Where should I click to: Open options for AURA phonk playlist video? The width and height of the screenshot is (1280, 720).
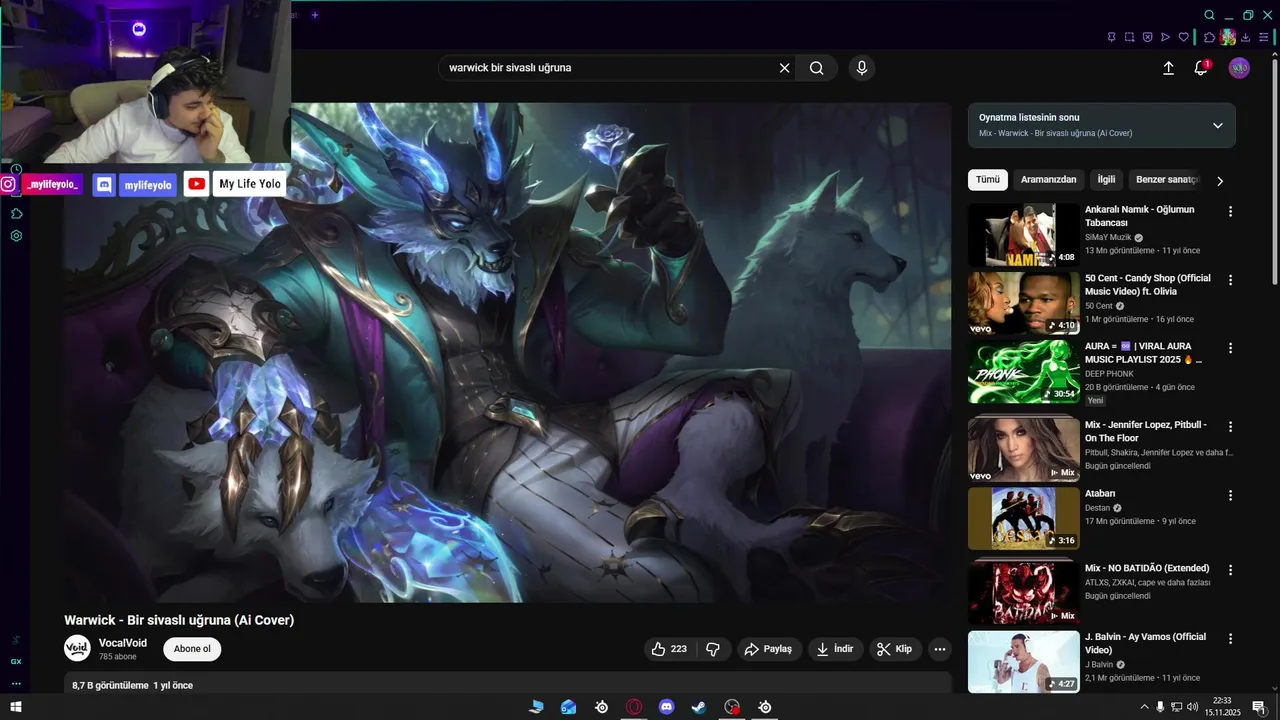[x=1231, y=348]
